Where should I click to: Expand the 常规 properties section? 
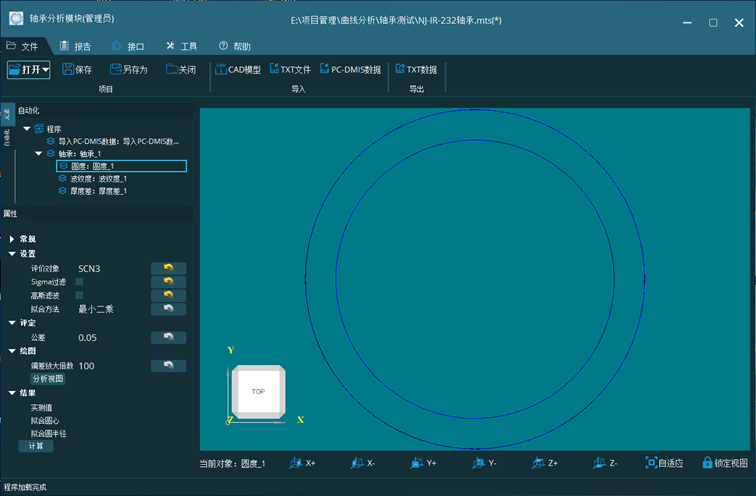pyautogui.click(x=11, y=239)
